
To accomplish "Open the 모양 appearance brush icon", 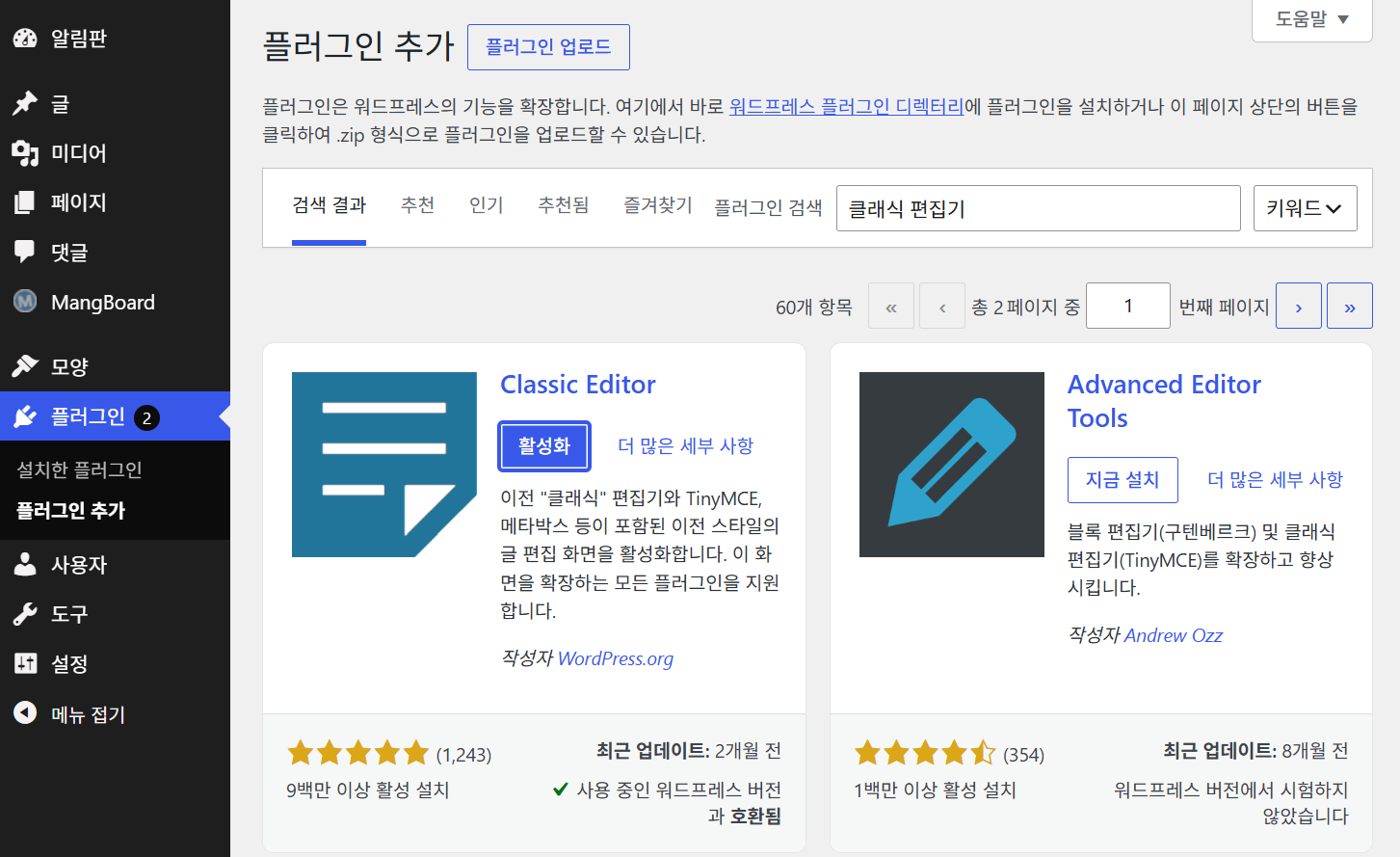I will pos(25,366).
